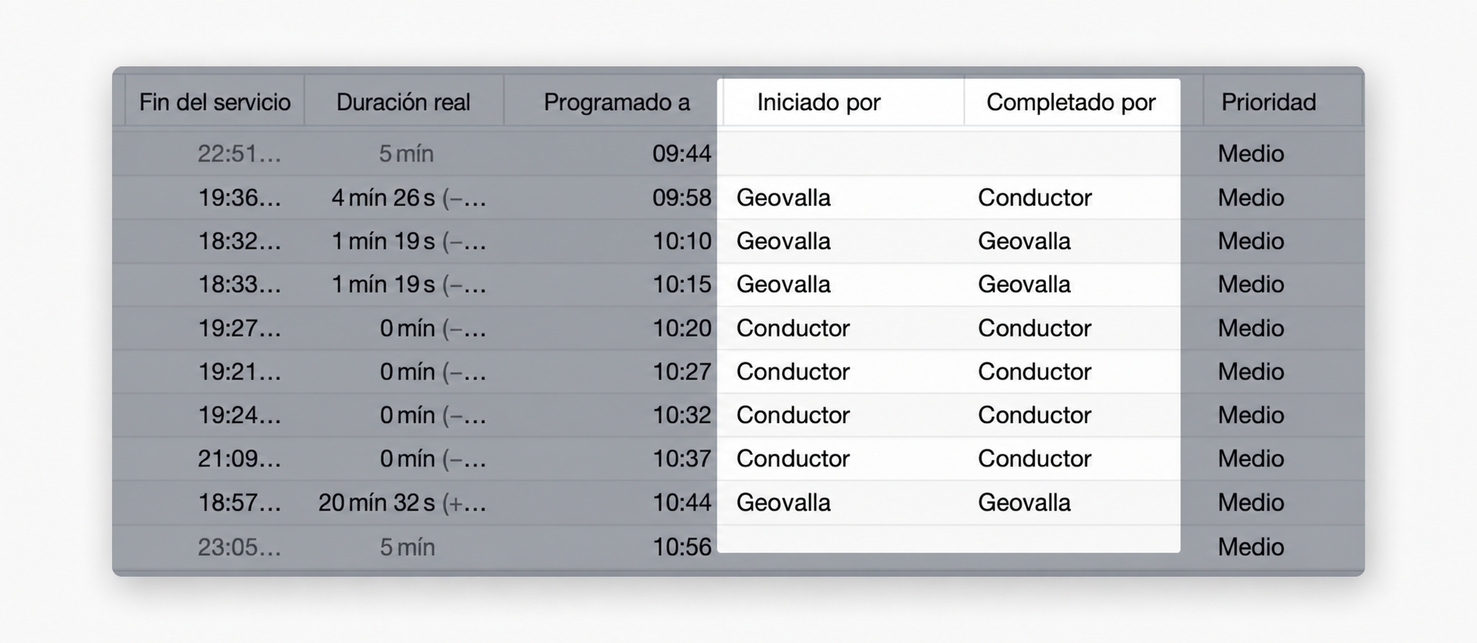The image size is (1477, 643).
Task: Select the 10:37 scheduled time cell
Action: pos(682,458)
